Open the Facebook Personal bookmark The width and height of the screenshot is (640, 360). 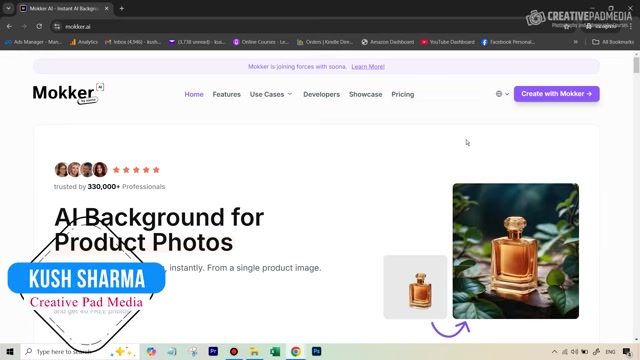coord(508,42)
